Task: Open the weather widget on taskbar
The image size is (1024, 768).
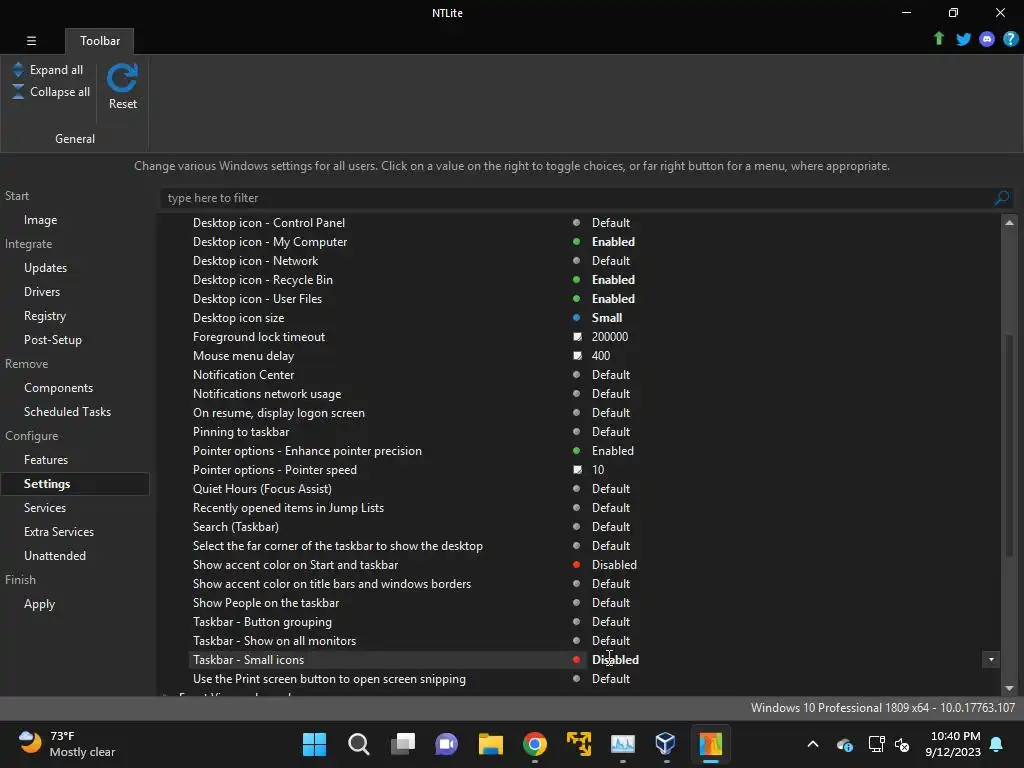Action: [x=66, y=744]
